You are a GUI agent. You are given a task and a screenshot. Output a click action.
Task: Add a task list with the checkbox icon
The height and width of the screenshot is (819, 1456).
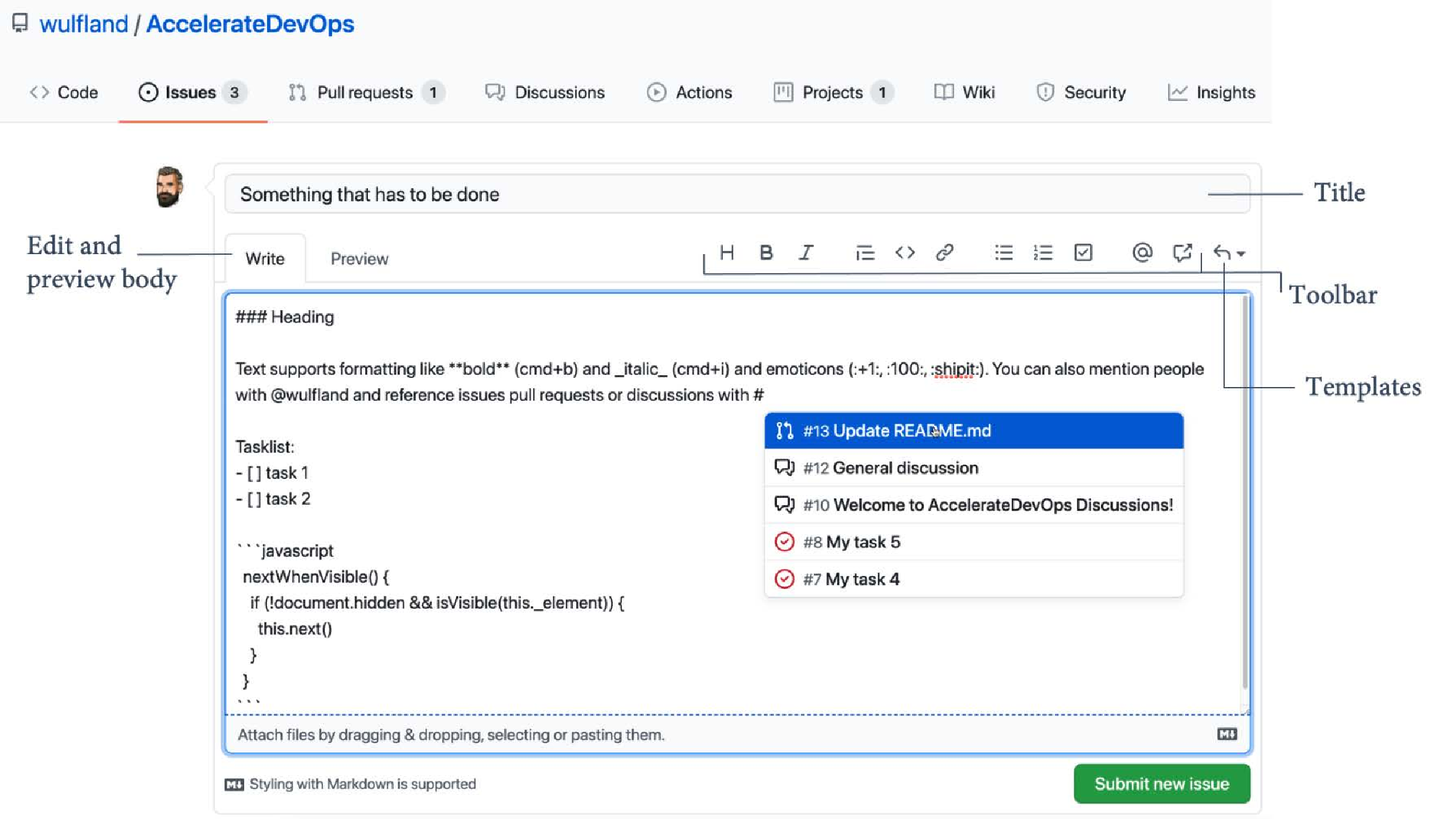tap(1083, 253)
